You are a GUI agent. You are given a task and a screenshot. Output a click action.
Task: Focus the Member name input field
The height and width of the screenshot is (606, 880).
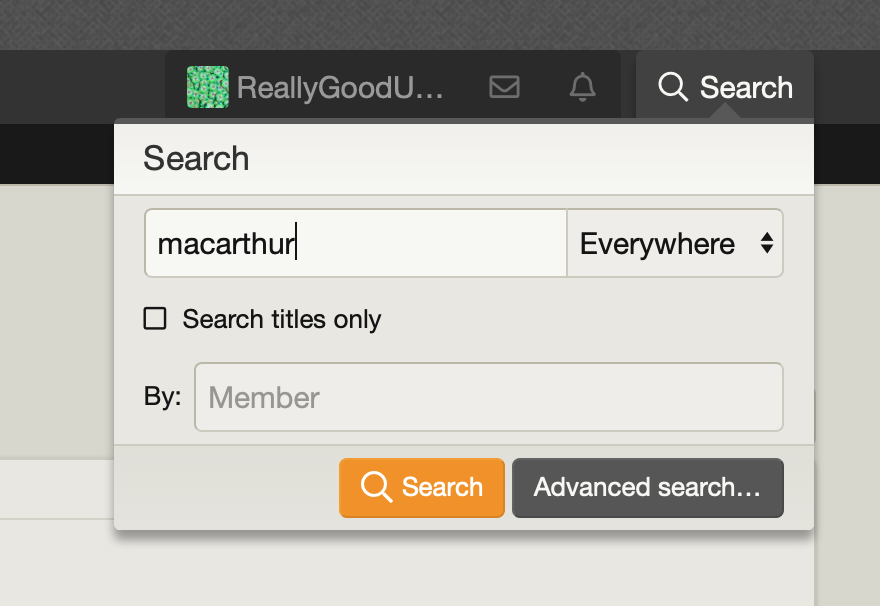pyautogui.click(x=488, y=397)
